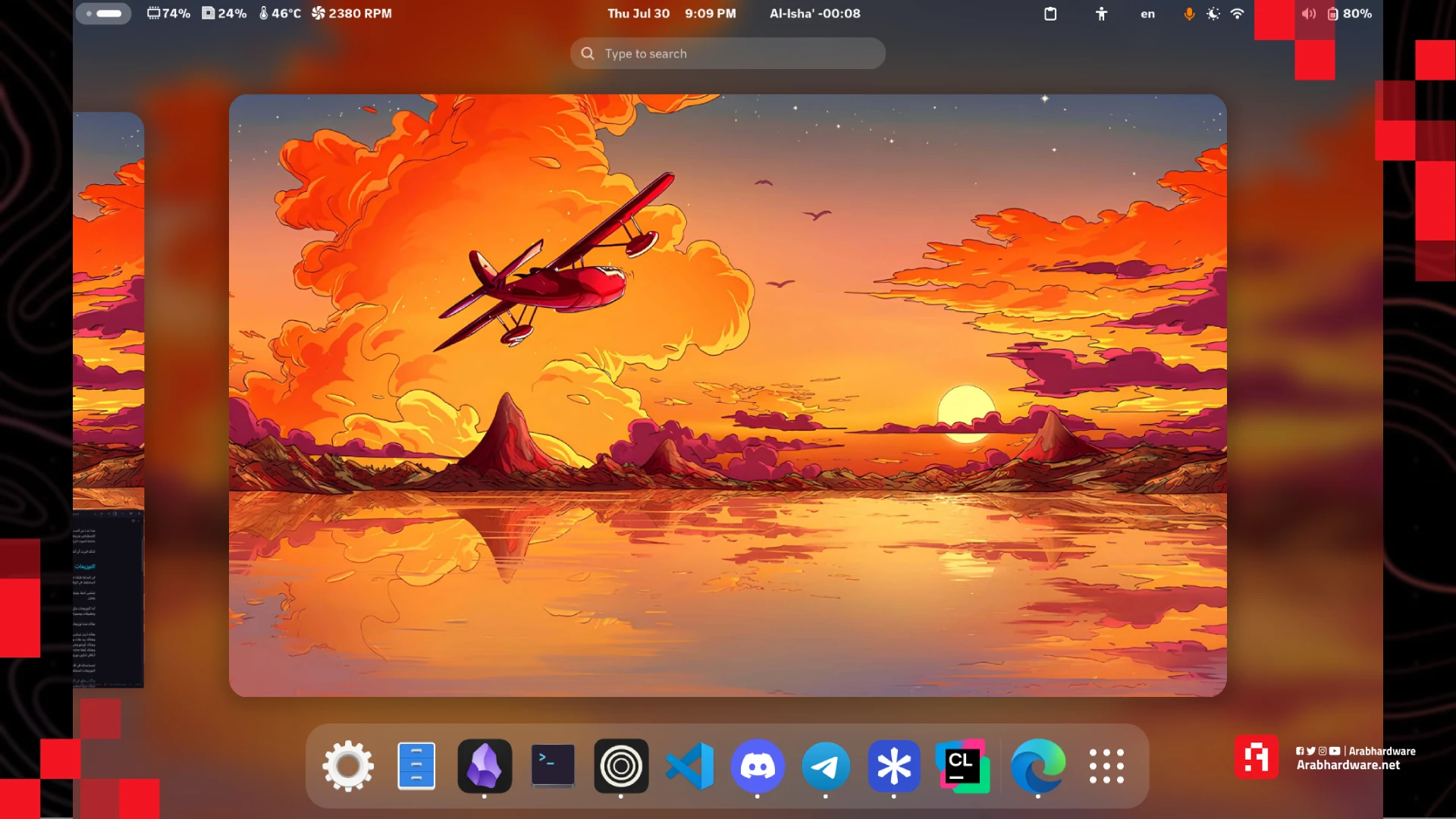The image size is (1456, 819).
Task: Click the microphone indicator in the top bar
Action: click(1189, 14)
